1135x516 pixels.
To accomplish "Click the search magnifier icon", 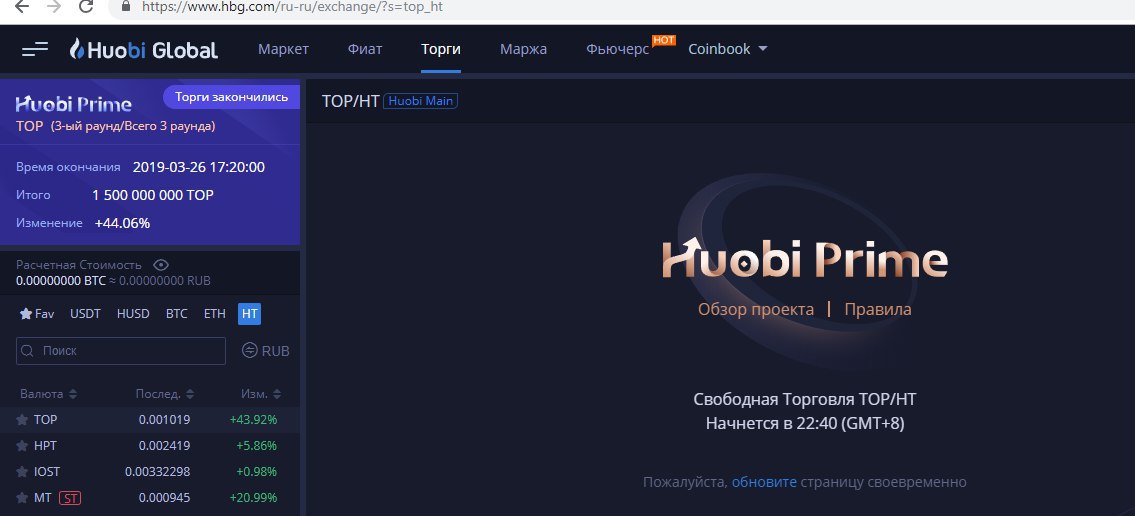I will tap(28, 351).
